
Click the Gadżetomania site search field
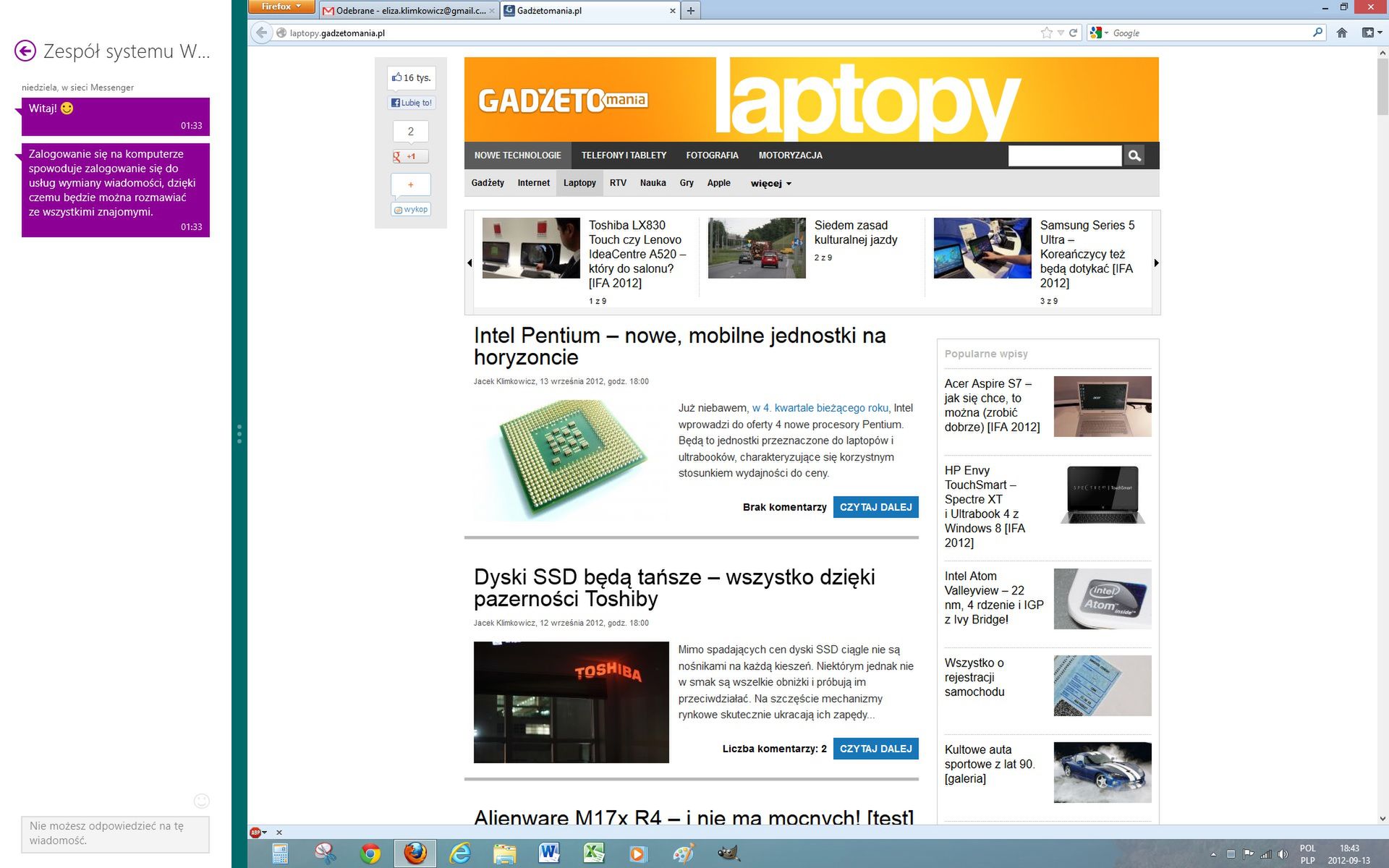click(x=1065, y=156)
